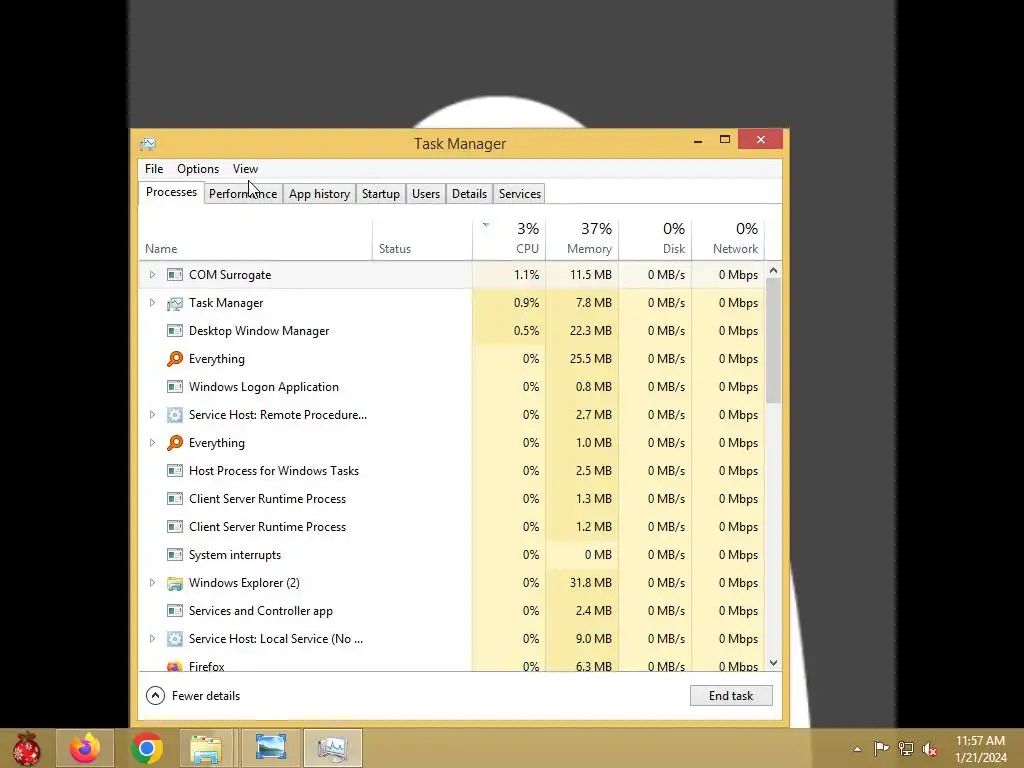Sort by the Name column header

pyautogui.click(x=255, y=240)
